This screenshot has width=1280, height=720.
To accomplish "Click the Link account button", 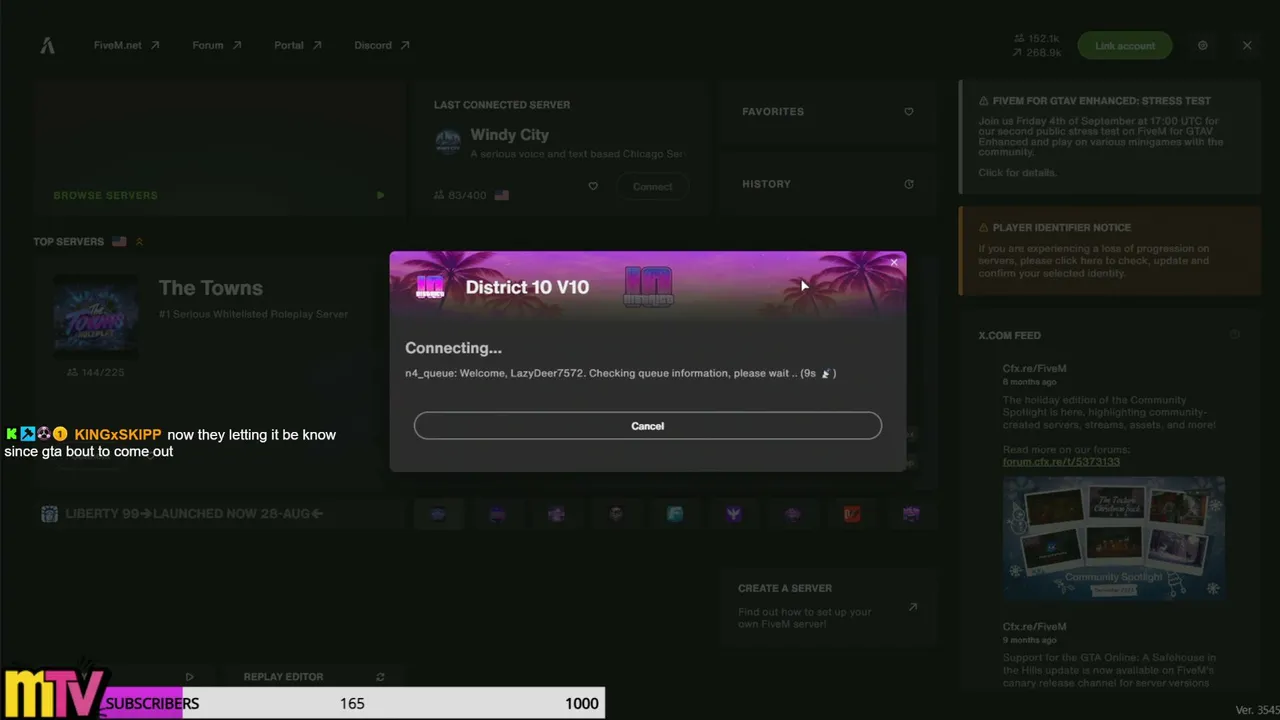I will point(1125,45).
